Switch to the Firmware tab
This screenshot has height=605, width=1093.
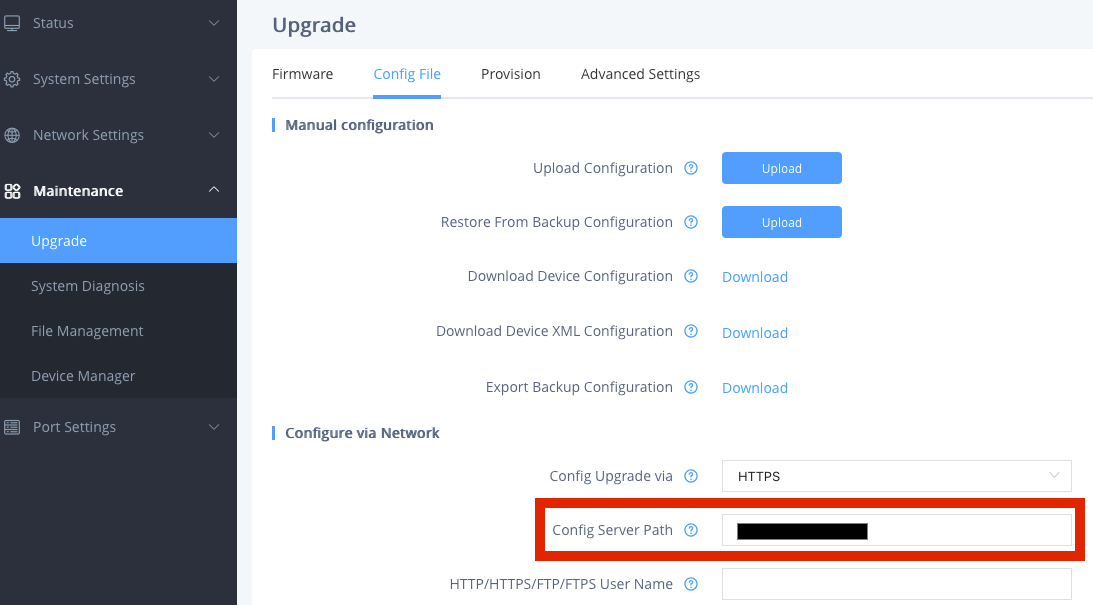click(303, 74)
